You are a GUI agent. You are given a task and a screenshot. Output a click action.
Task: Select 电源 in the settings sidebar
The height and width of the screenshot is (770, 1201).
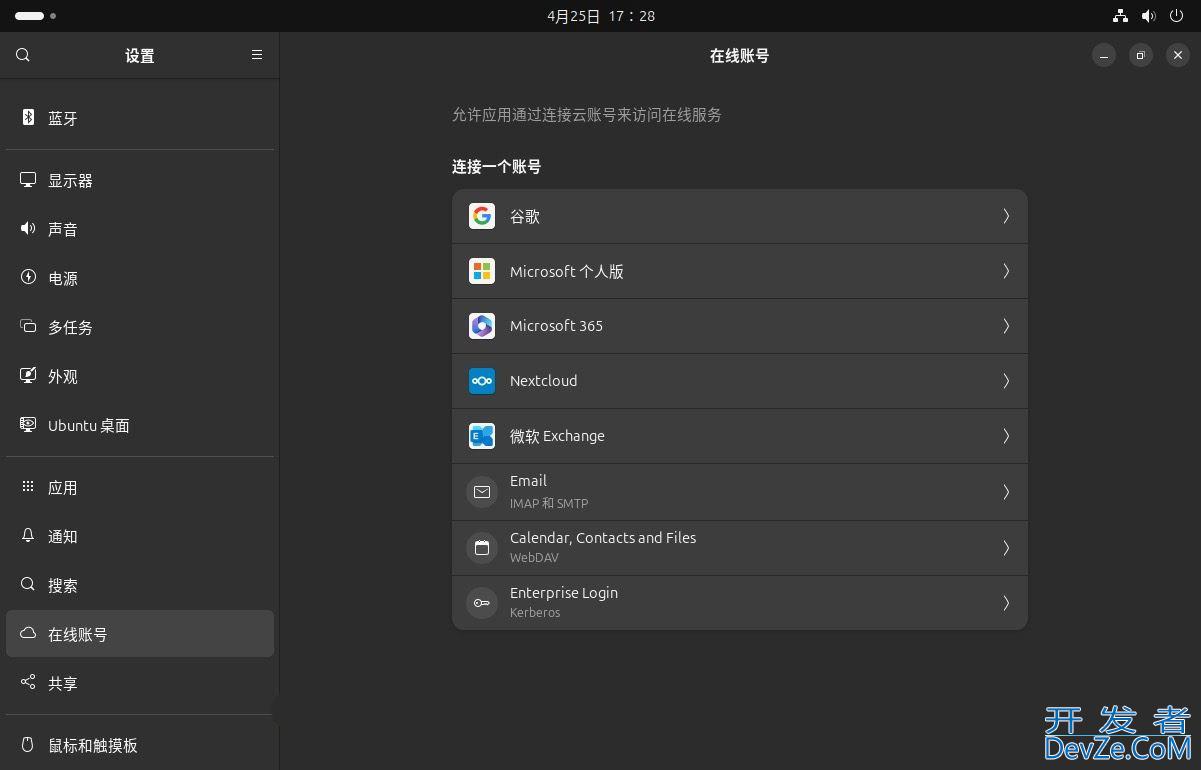[140, 279]
